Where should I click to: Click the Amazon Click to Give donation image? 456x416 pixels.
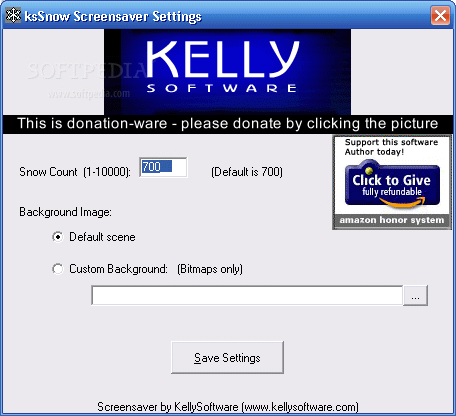[392, 182]
